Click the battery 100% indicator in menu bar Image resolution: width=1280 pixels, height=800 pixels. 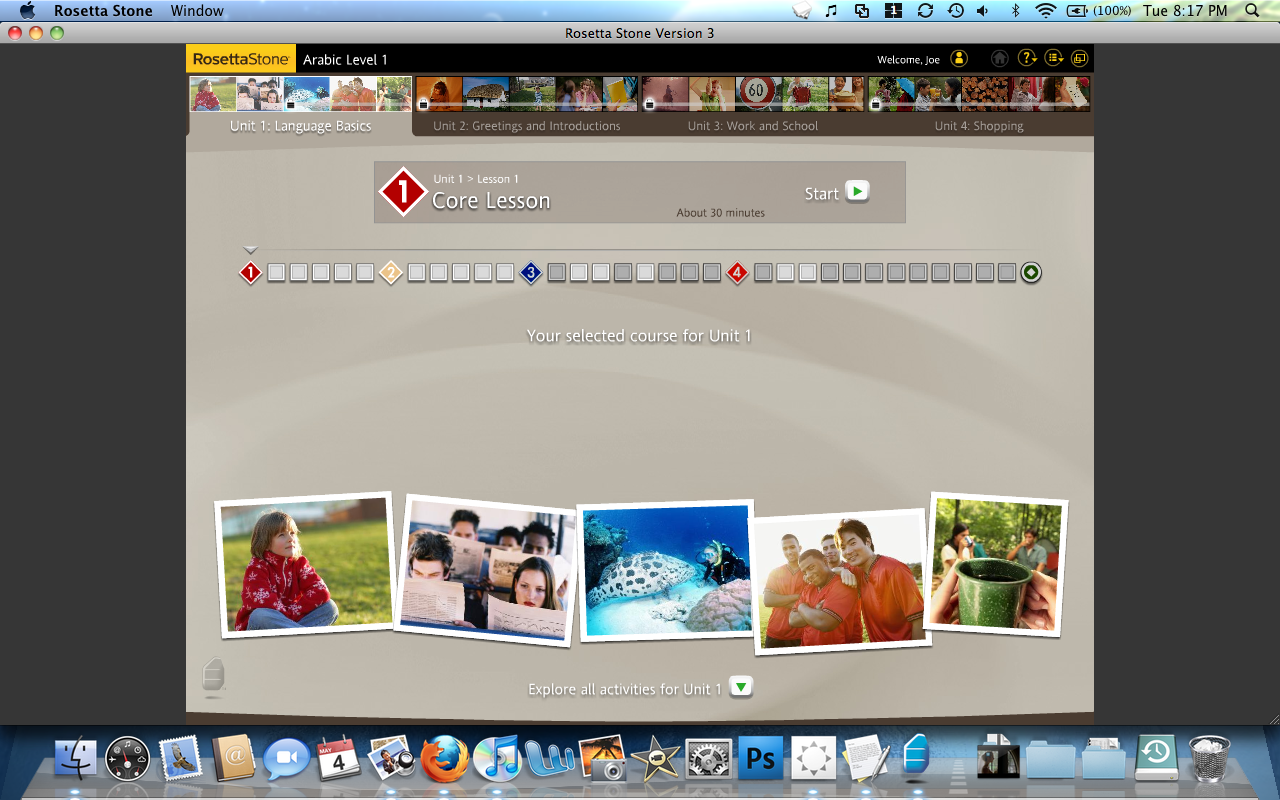1100,11
